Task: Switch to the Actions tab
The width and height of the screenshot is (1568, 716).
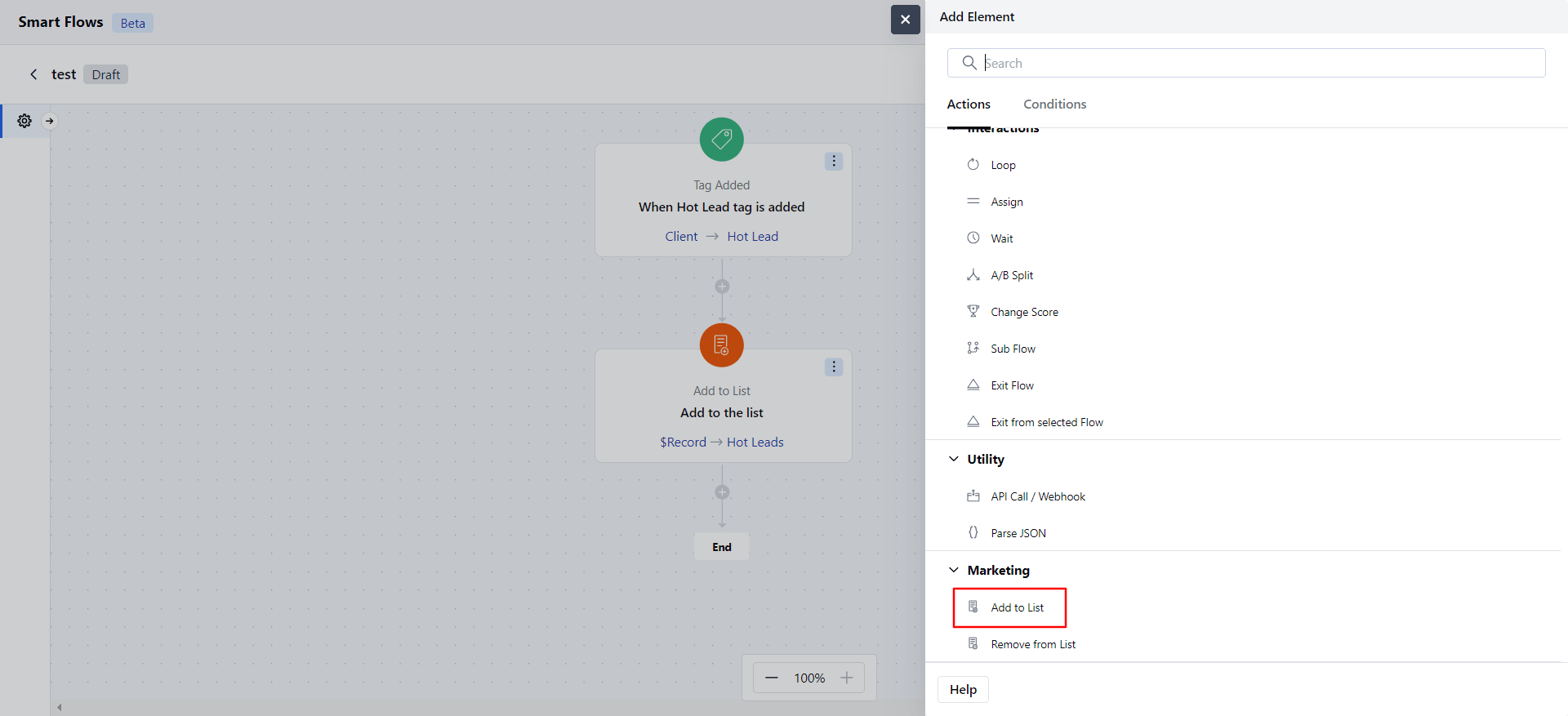Action: (969, 105)
